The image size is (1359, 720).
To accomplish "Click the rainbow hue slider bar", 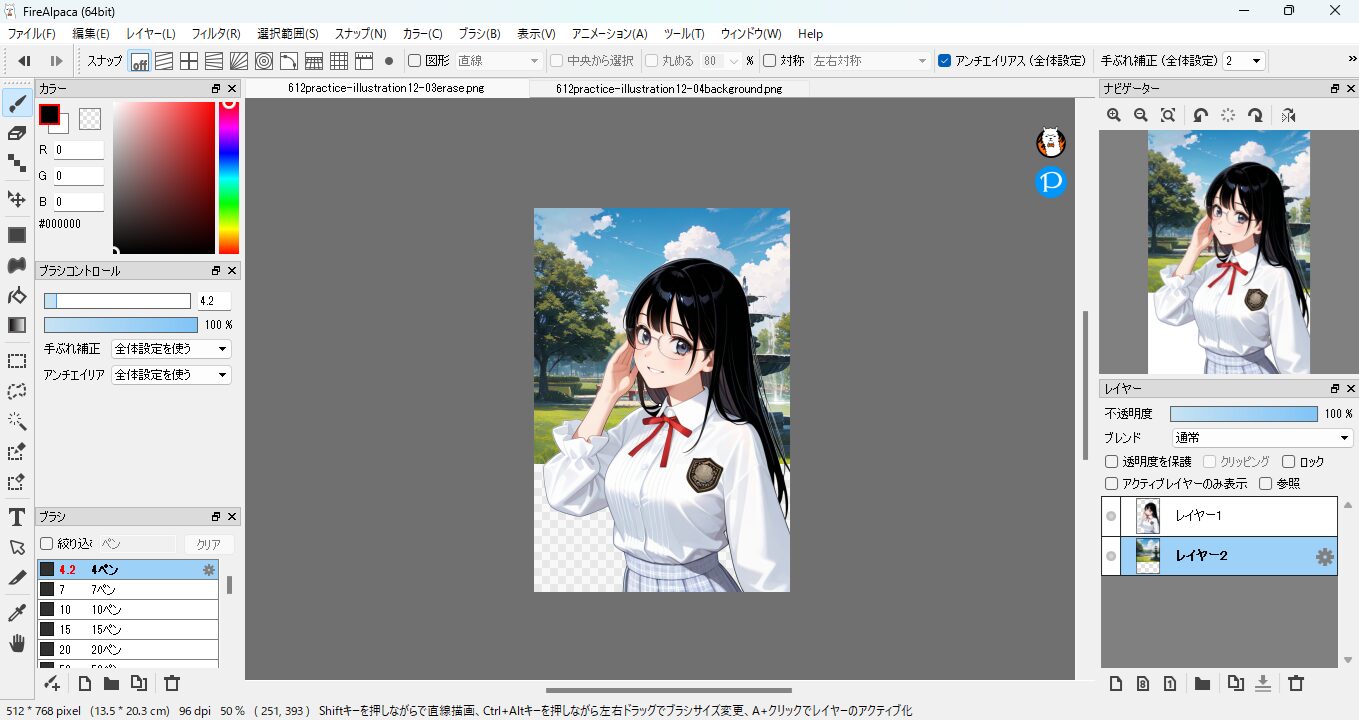I will point(229,180).
